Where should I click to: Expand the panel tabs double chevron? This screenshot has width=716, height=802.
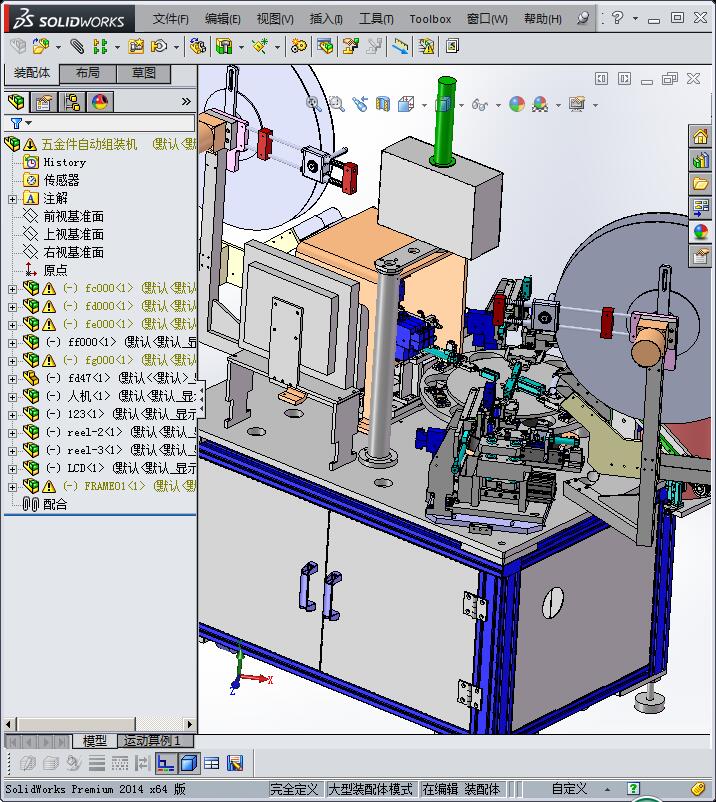point(186,102)
